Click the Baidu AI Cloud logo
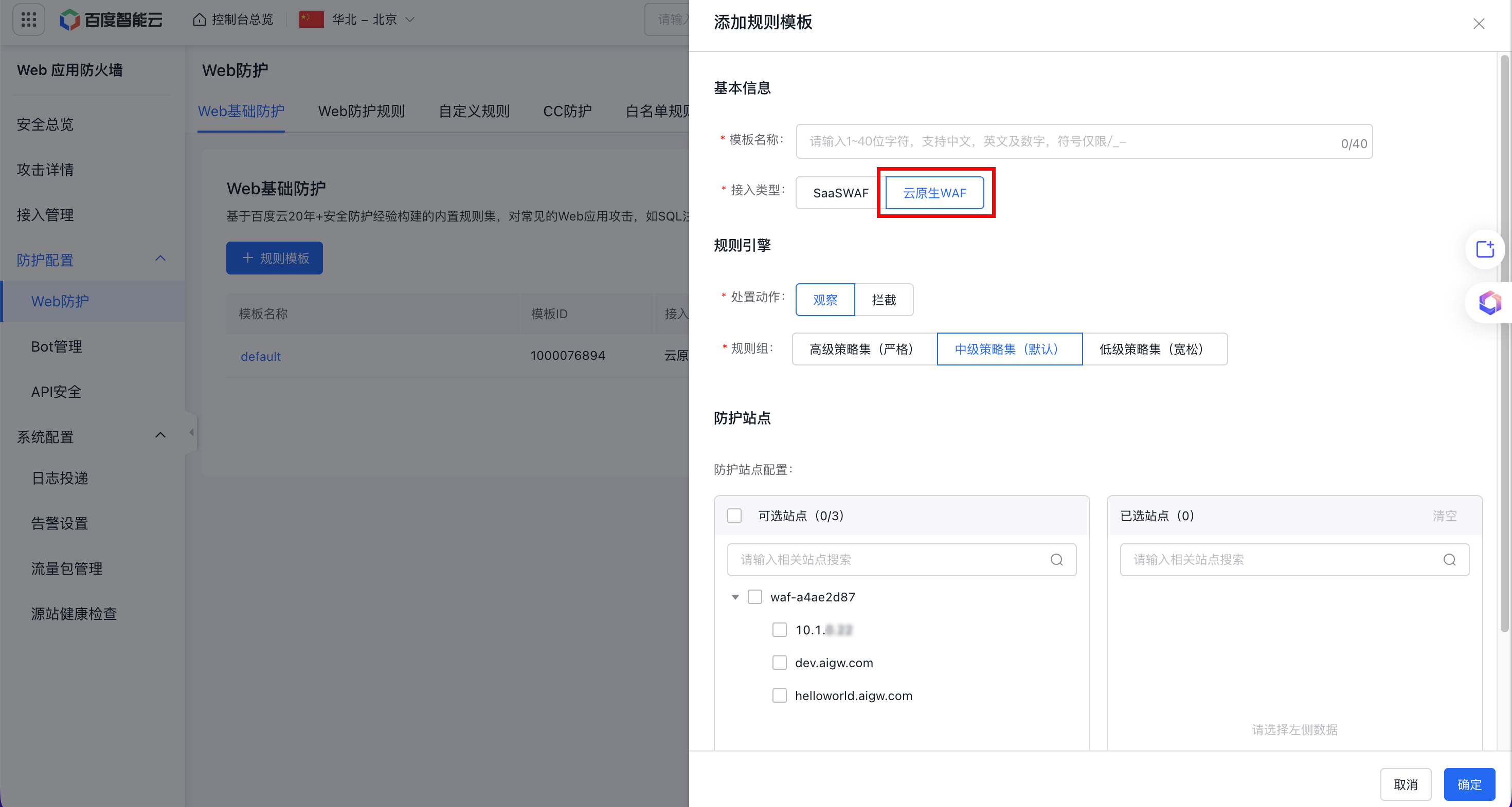Viewport: 1512px width, 807px height. (111, 20)
